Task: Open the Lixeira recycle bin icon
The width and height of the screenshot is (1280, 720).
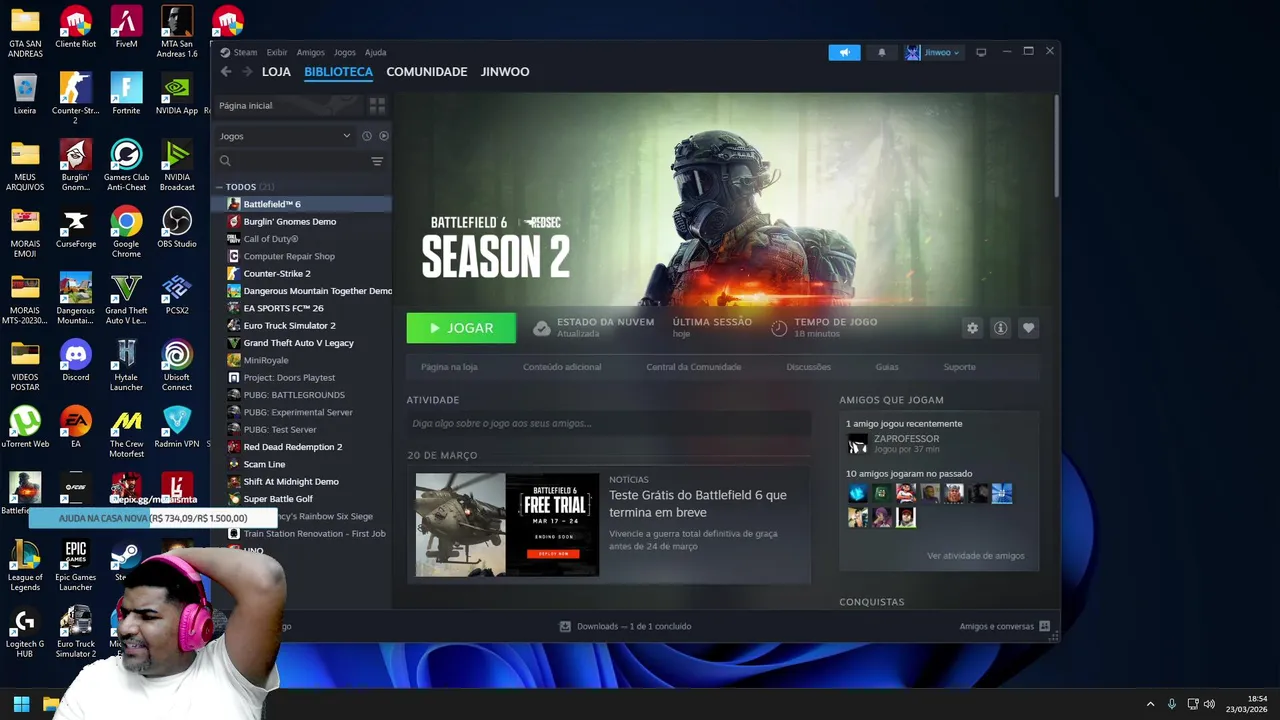Action: pyautogui.click(x=25, y=95)
